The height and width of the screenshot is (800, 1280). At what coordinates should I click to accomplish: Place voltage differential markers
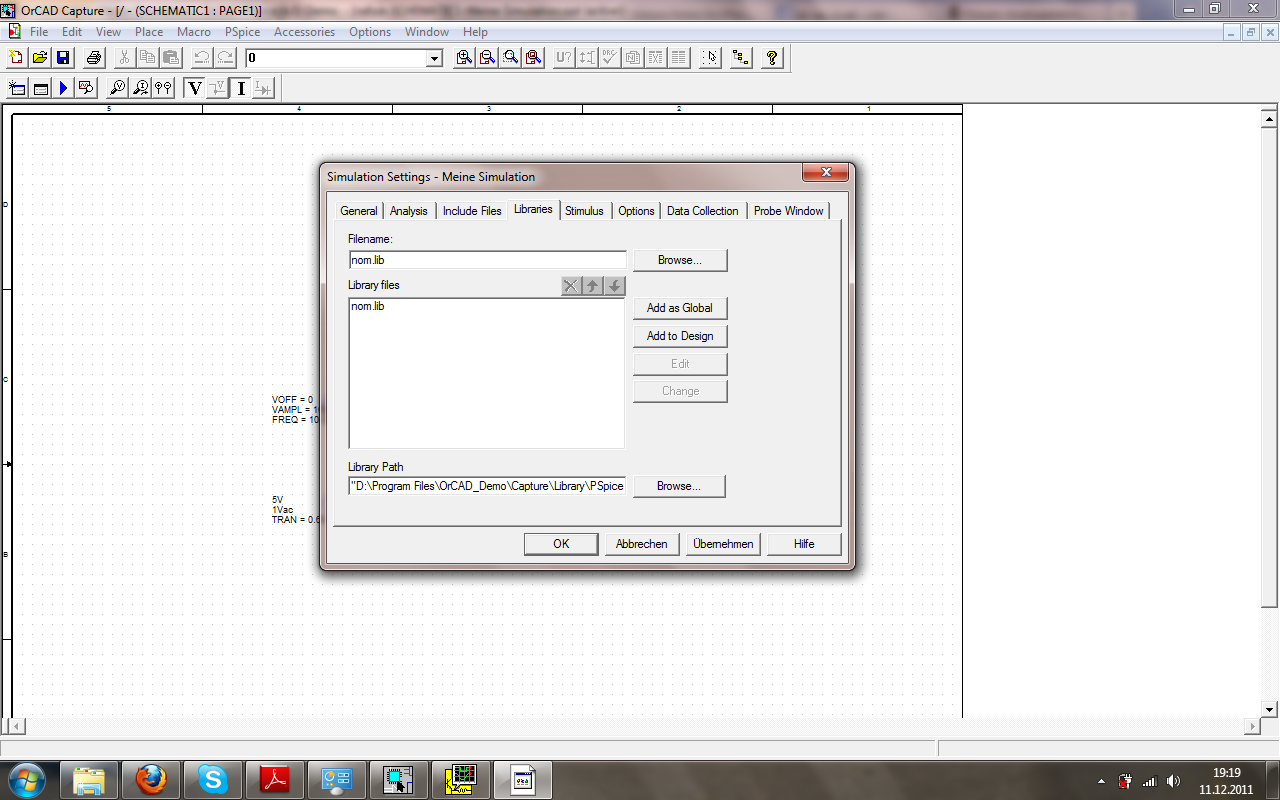tap(163, 88)
